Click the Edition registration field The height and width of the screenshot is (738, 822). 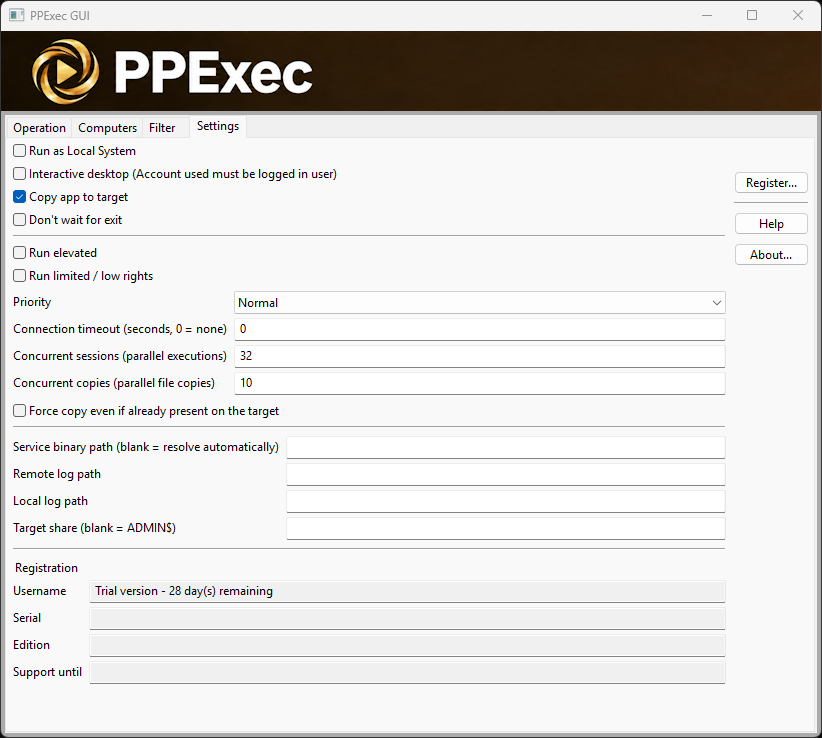(x=407, y=645)
